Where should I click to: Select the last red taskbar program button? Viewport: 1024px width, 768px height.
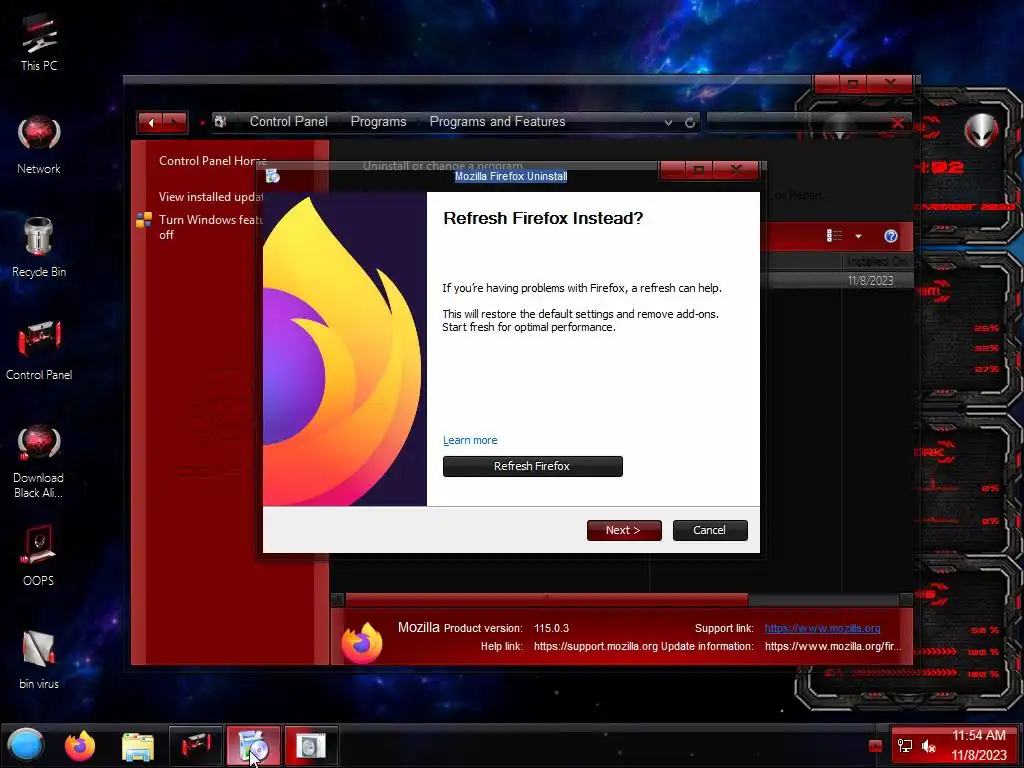tap(311, 745)
